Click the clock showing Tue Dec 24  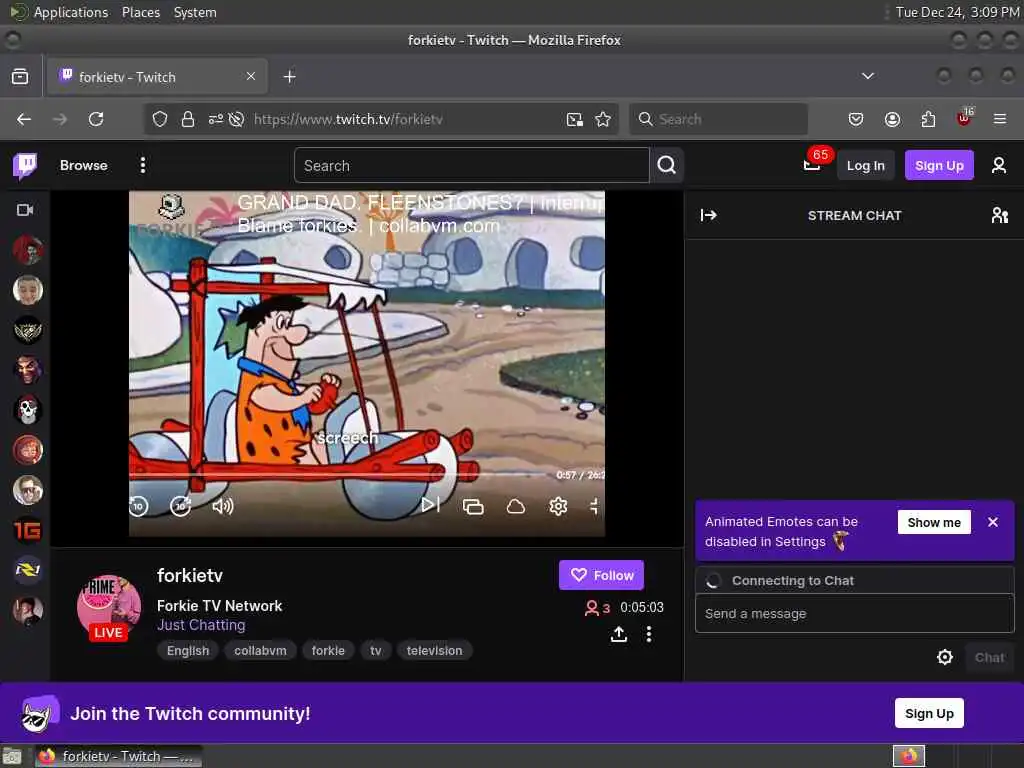tap(957, 12)
